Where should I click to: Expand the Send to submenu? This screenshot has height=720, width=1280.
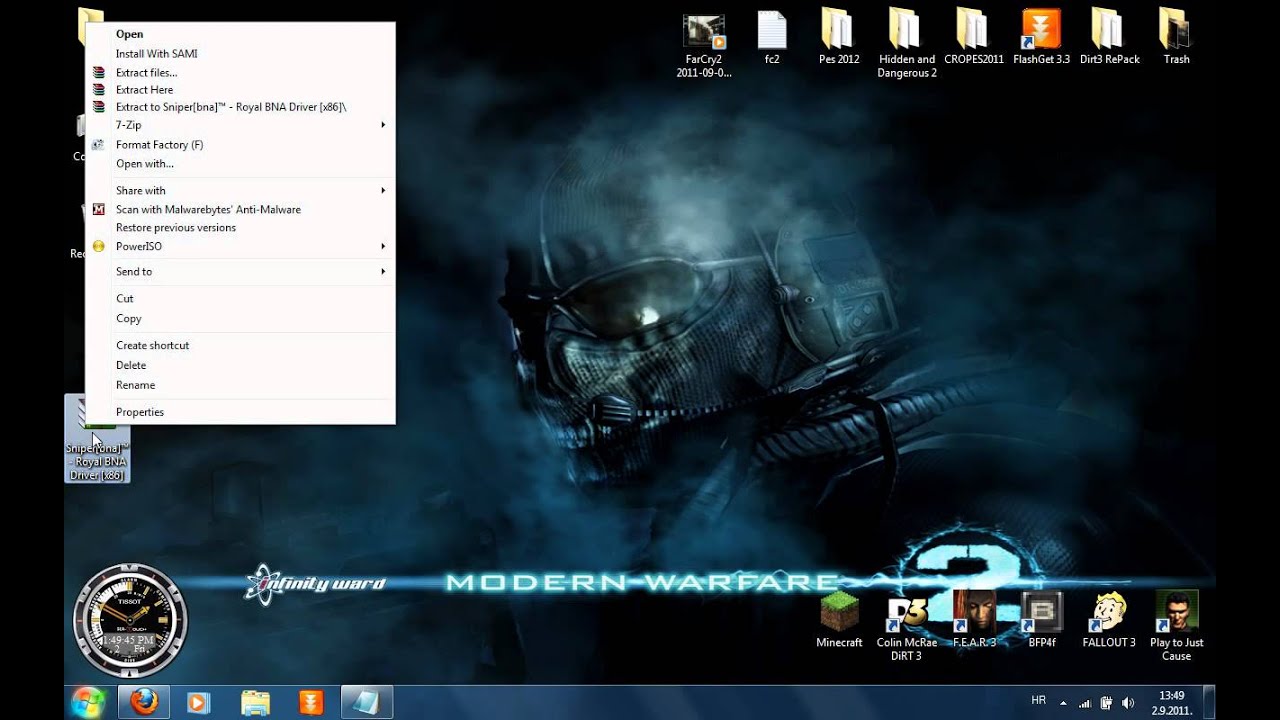[x=240, y=271]
